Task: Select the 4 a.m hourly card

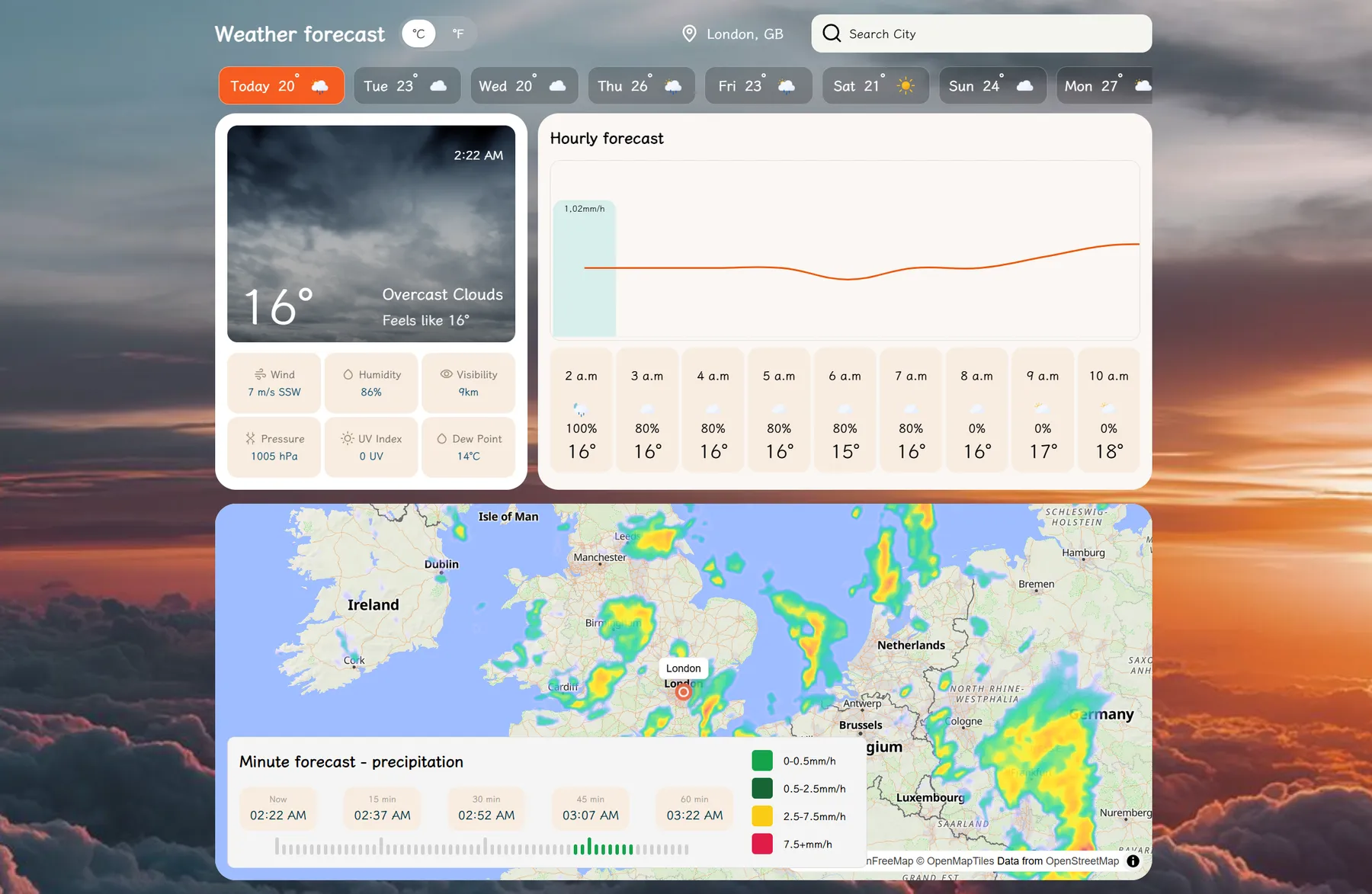Action: tap(713, 410)
